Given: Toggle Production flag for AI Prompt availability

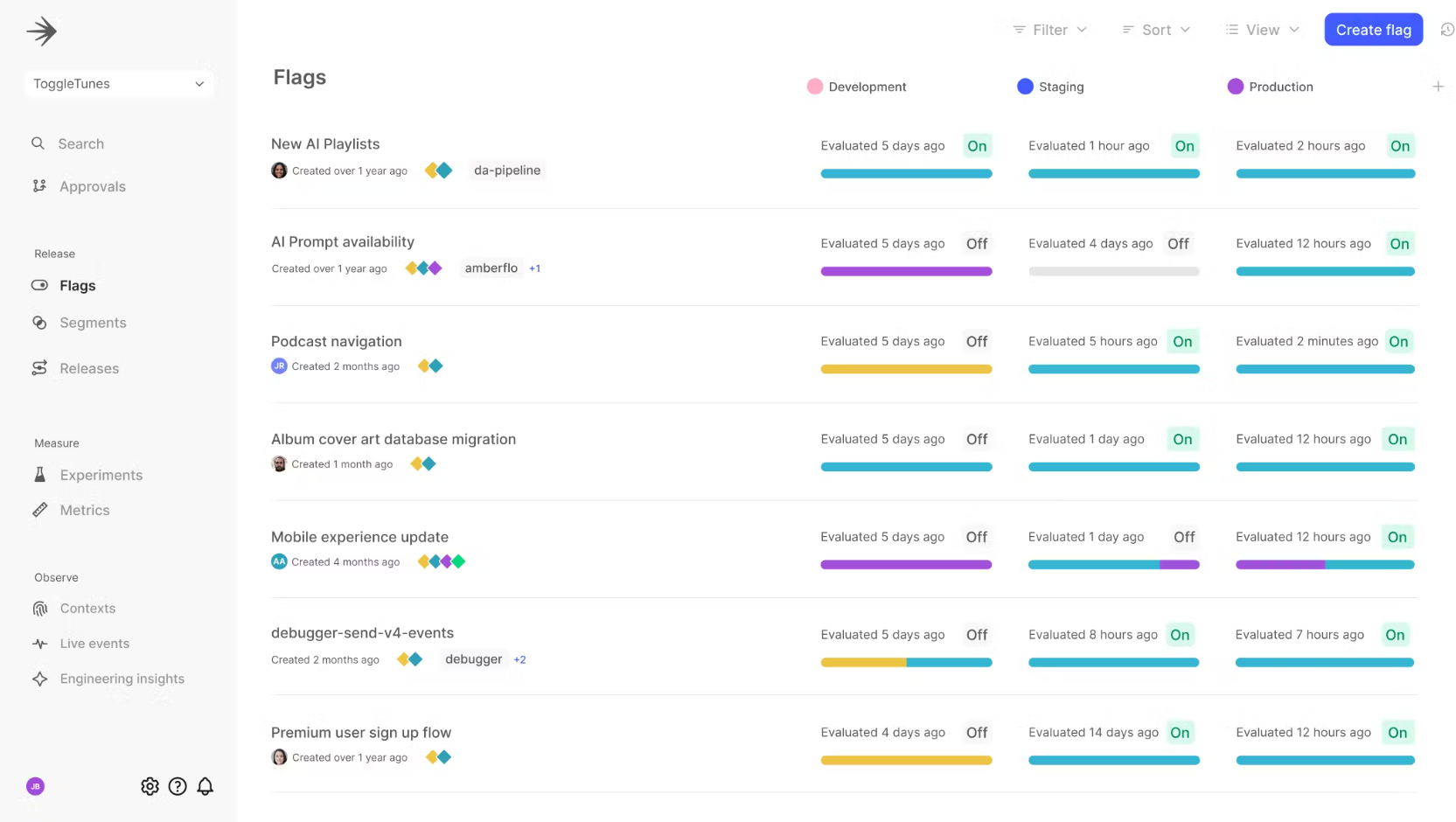Looking at the screenshot, I should (1400, 243).
